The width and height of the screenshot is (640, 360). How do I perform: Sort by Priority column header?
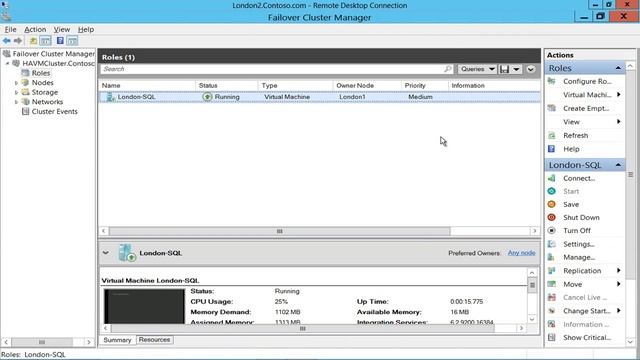click(x=424, y=86)
